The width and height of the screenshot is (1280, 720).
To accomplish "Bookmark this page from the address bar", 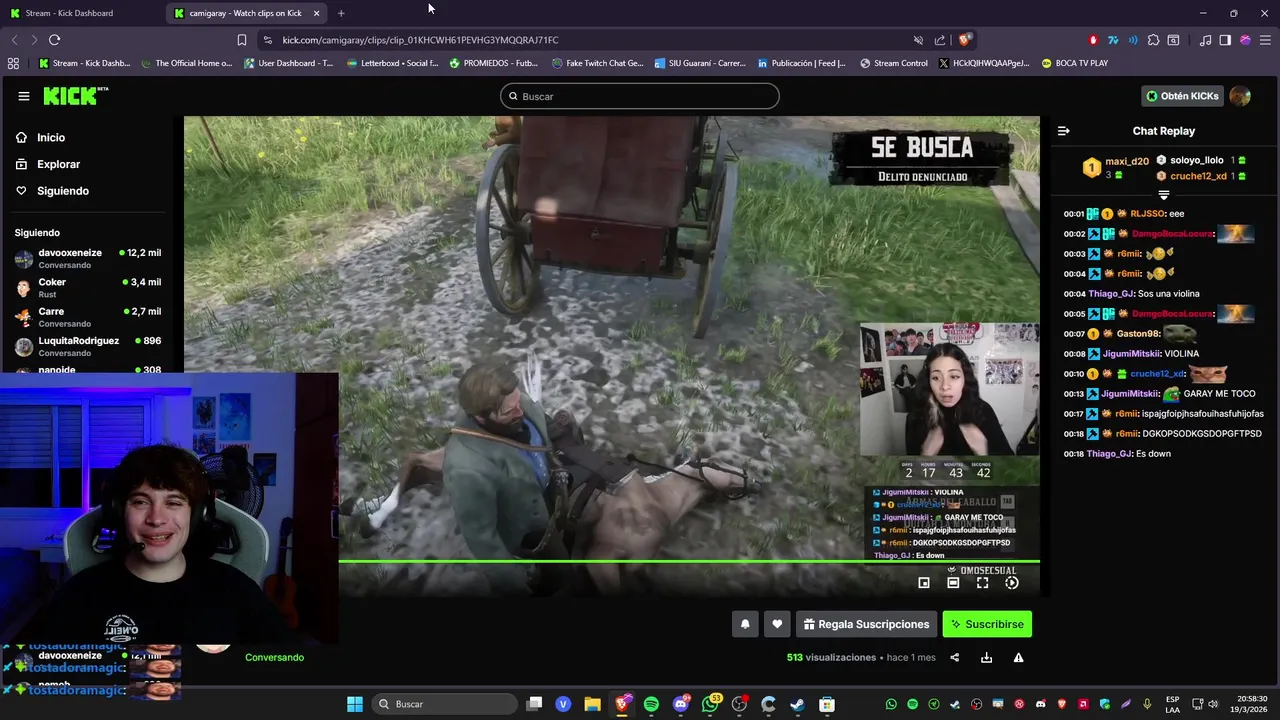I will coord(242,40).
